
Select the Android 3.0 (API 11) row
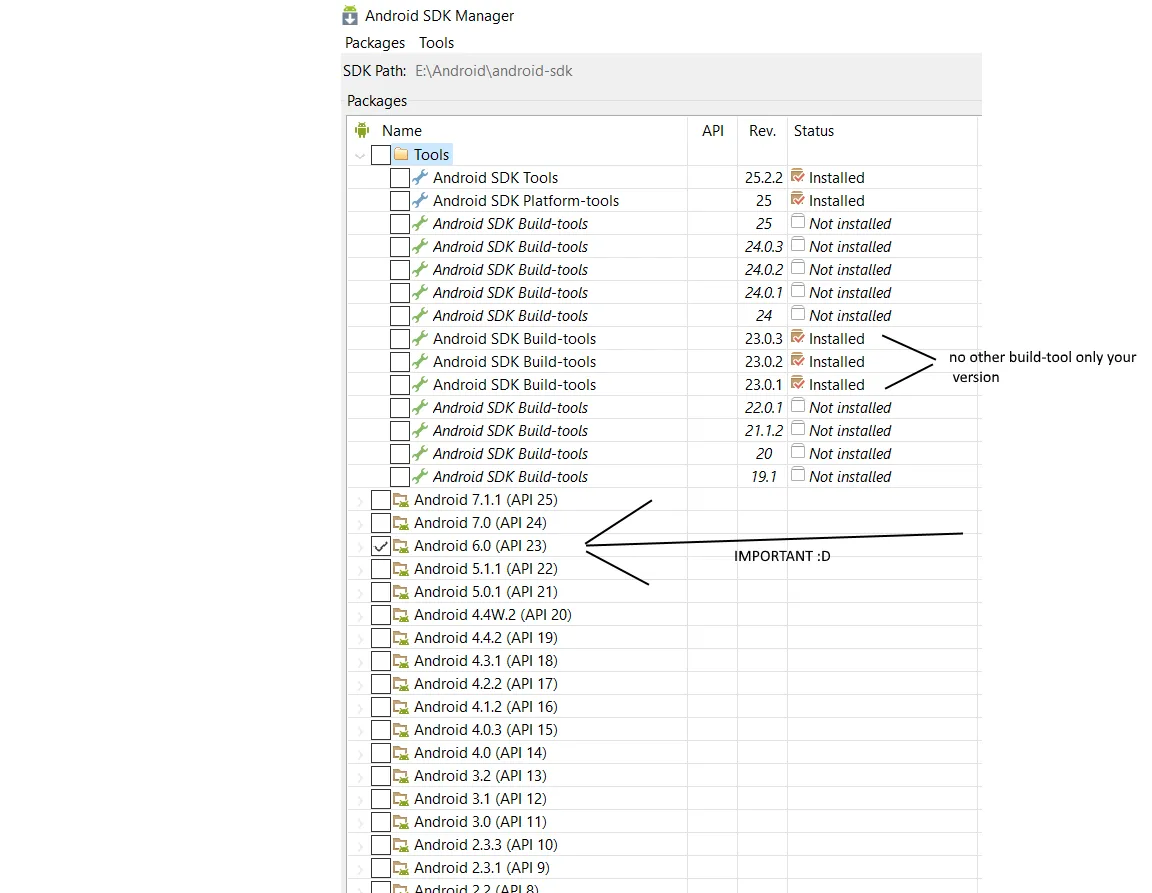664,822
